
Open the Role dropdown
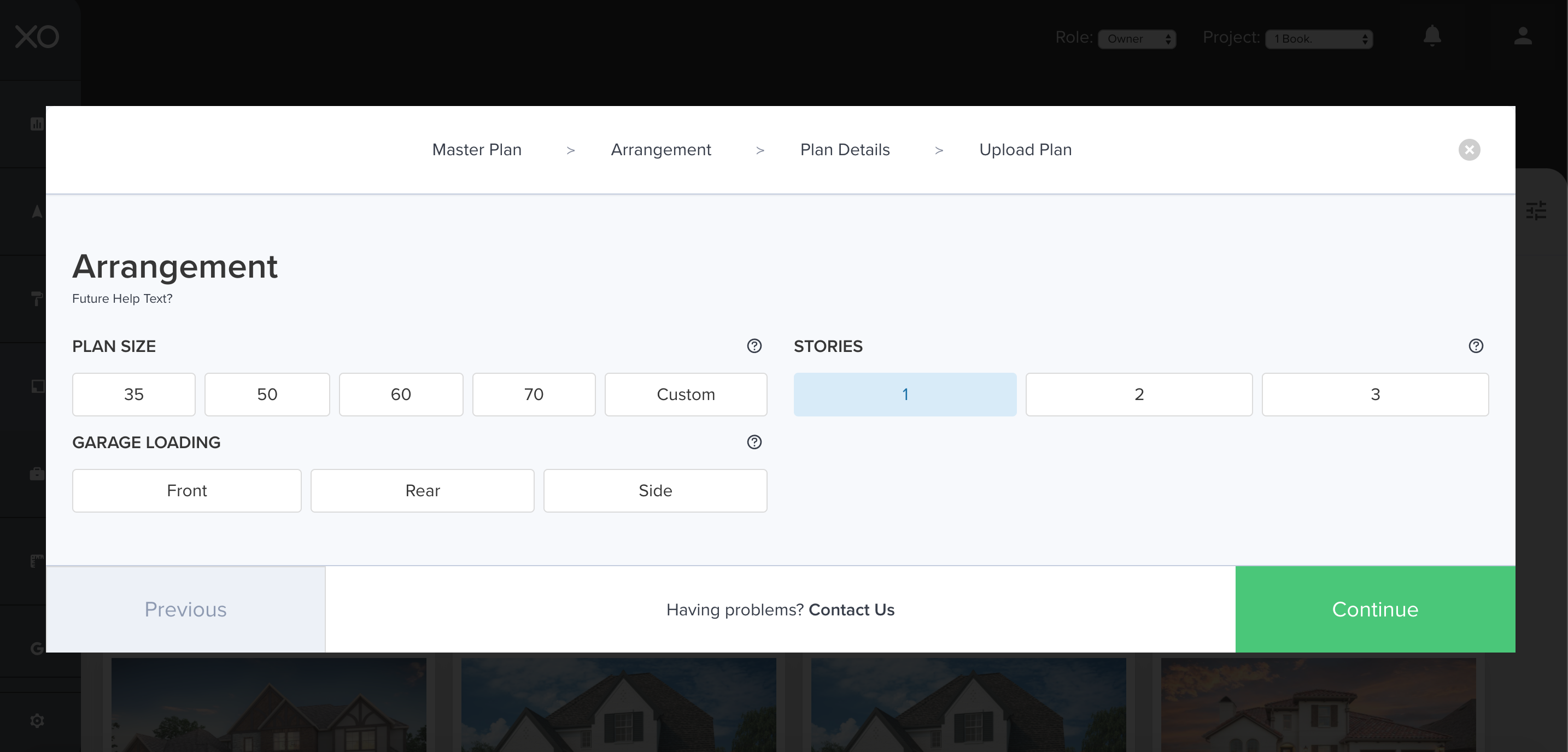coord(1136,39)
